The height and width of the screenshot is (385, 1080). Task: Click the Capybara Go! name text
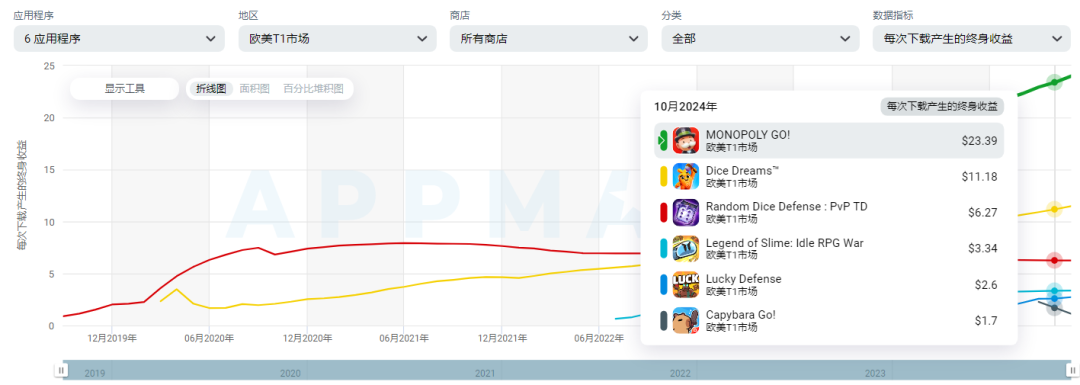pos(740,315)
